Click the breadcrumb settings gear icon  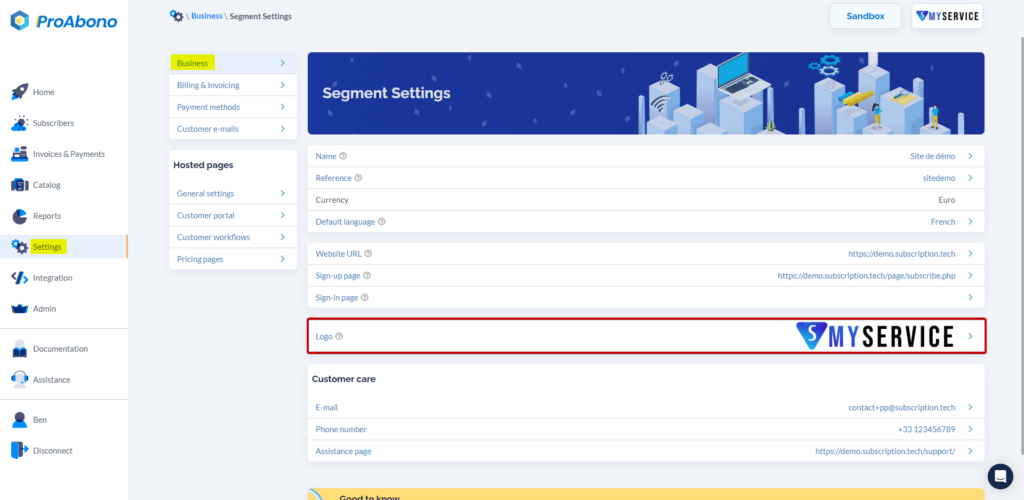176,16
